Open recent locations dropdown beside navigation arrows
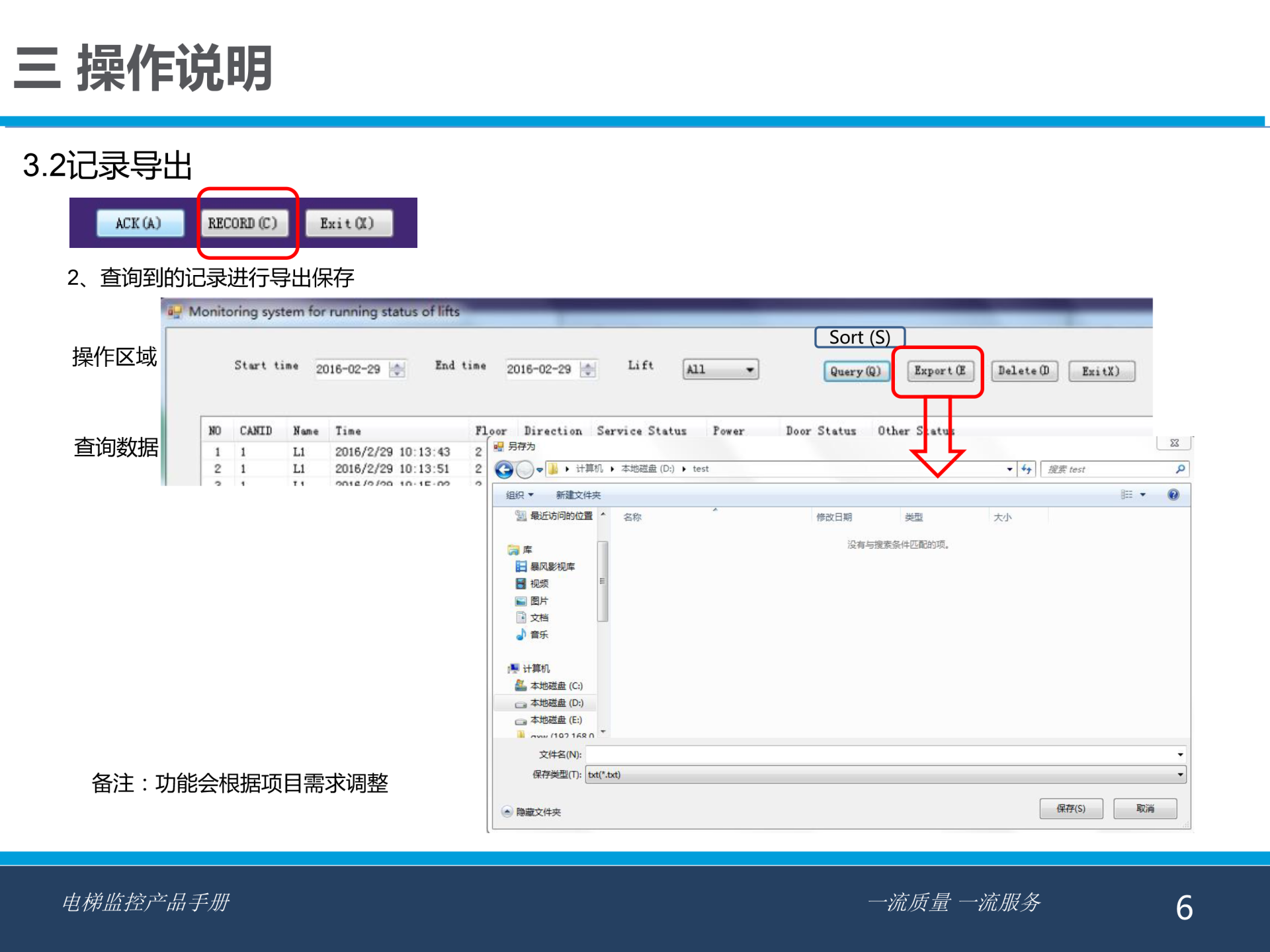Screen dimensions: 1270x952 (x=540, y=470)
